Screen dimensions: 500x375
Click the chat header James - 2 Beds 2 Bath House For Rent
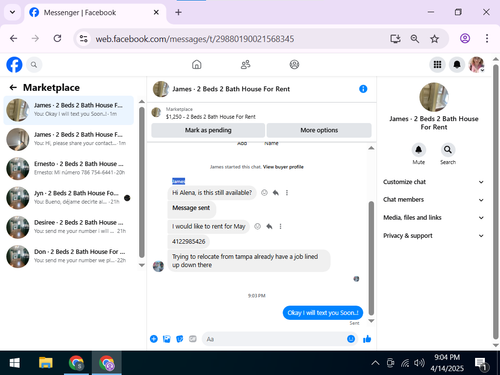click(231, 89)
